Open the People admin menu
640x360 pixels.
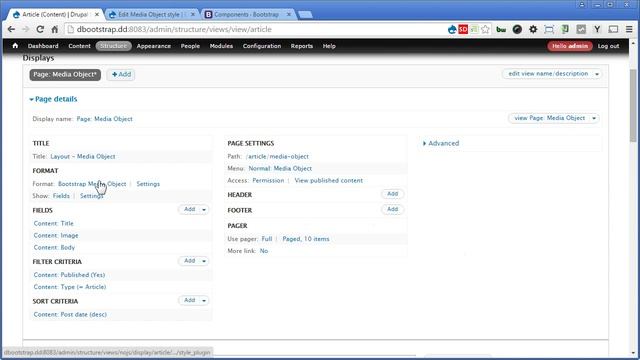[x=190, y=46]
